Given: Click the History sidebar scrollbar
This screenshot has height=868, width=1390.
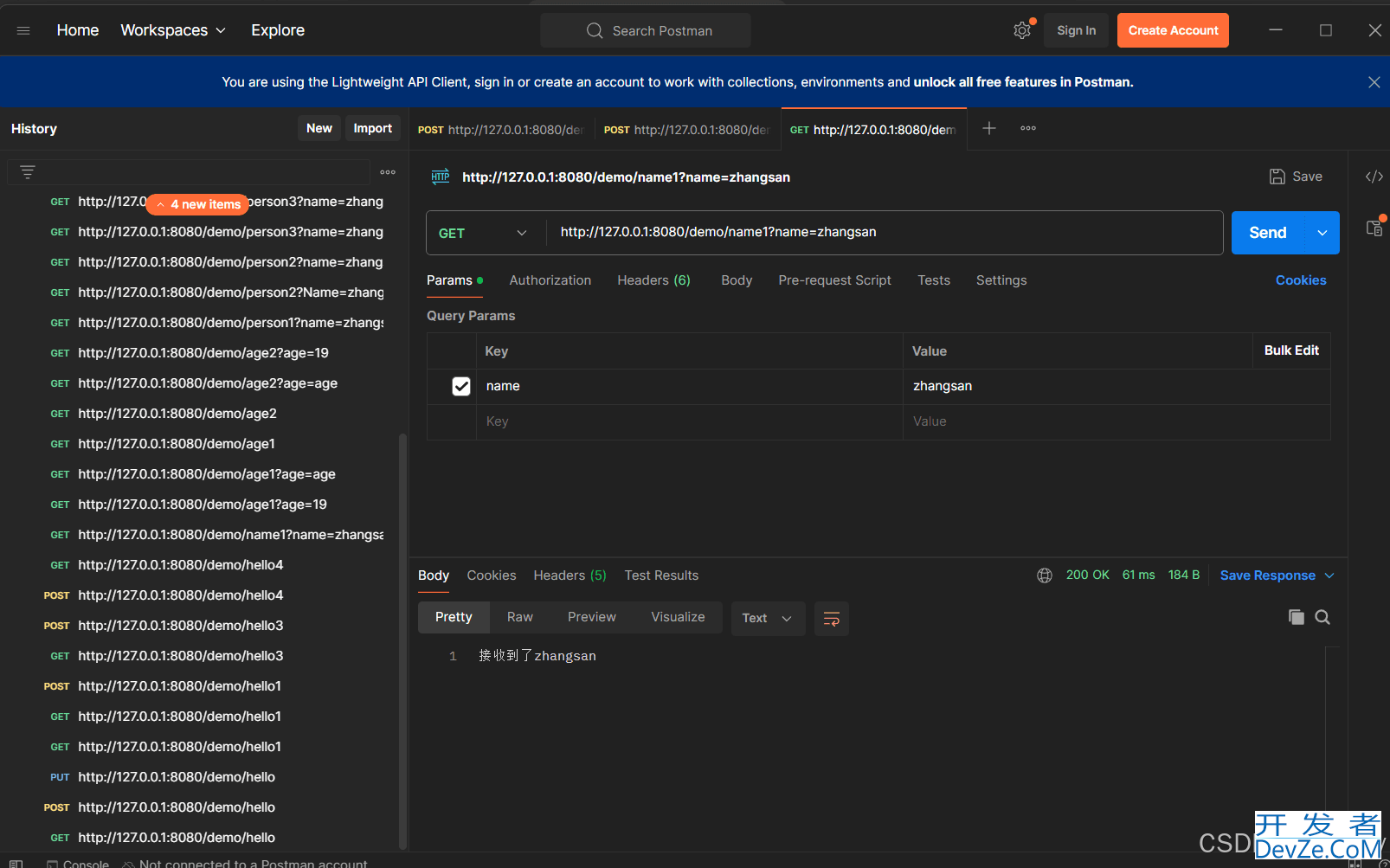Looking at the screenshot, I should click(402, 640).
